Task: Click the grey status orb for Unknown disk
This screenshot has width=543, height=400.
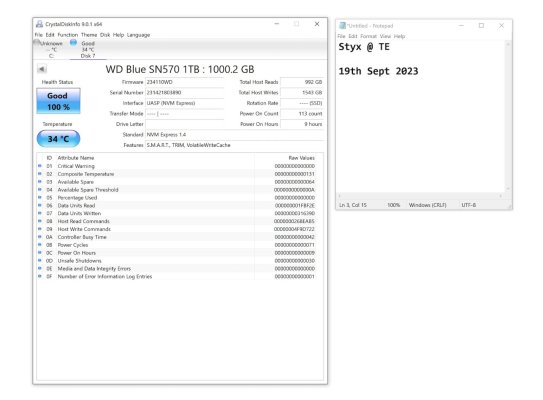Action: [x=36, y=43]
